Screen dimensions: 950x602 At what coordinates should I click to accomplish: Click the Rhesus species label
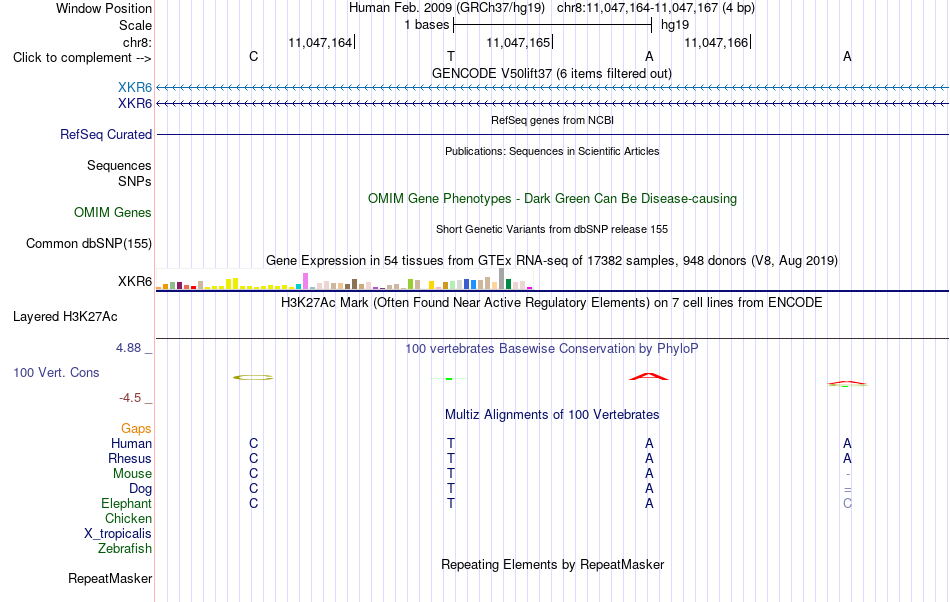point(130,458)
